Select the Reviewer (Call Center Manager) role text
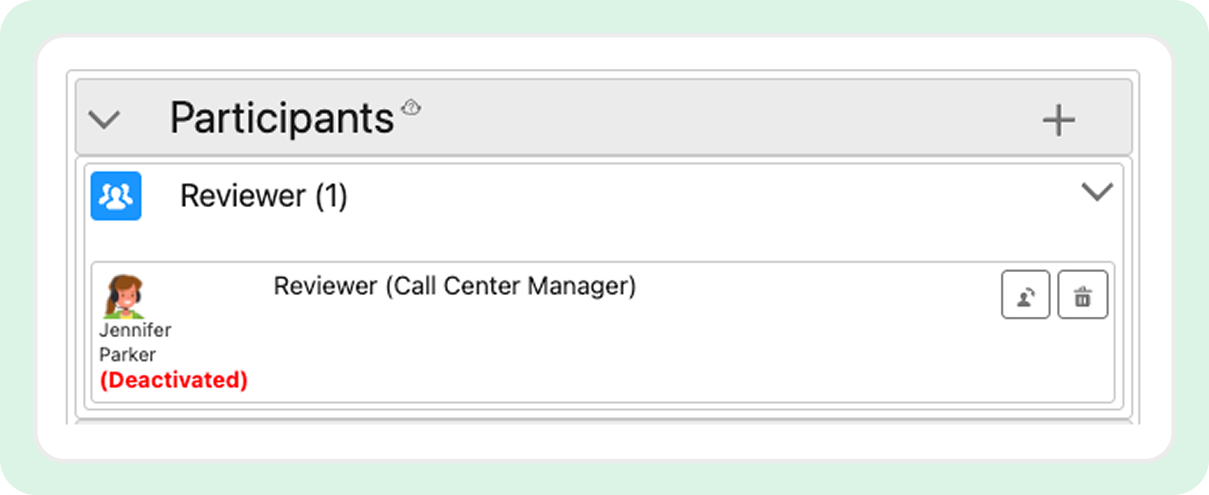This screenshot has width=1209, height=495. (455, 286)
